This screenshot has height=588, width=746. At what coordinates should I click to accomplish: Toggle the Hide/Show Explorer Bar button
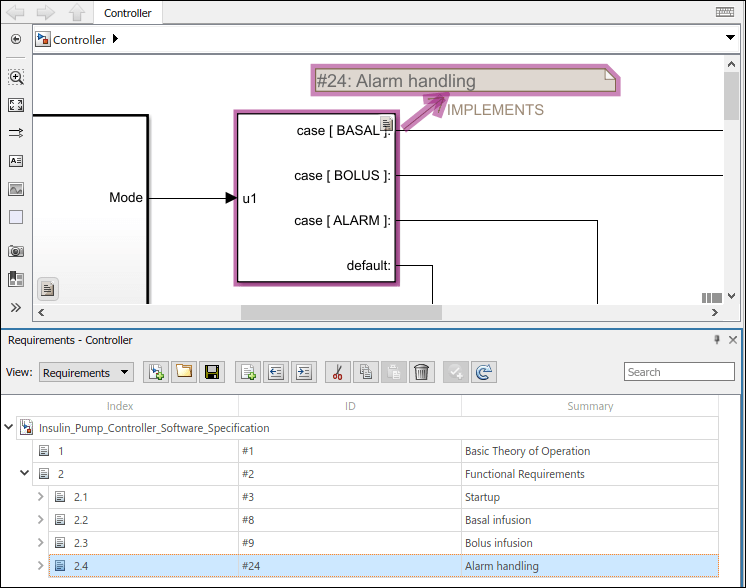click(x=16, y=39)
